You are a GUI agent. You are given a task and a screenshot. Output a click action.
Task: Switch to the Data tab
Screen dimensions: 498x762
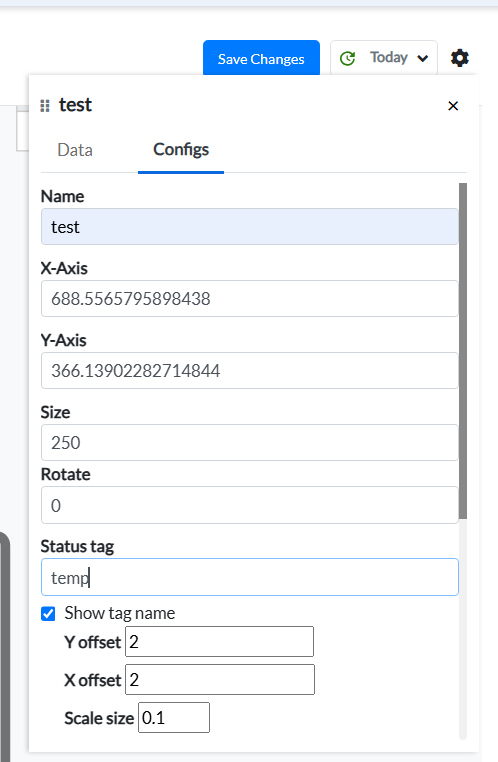tap(75, 150)
